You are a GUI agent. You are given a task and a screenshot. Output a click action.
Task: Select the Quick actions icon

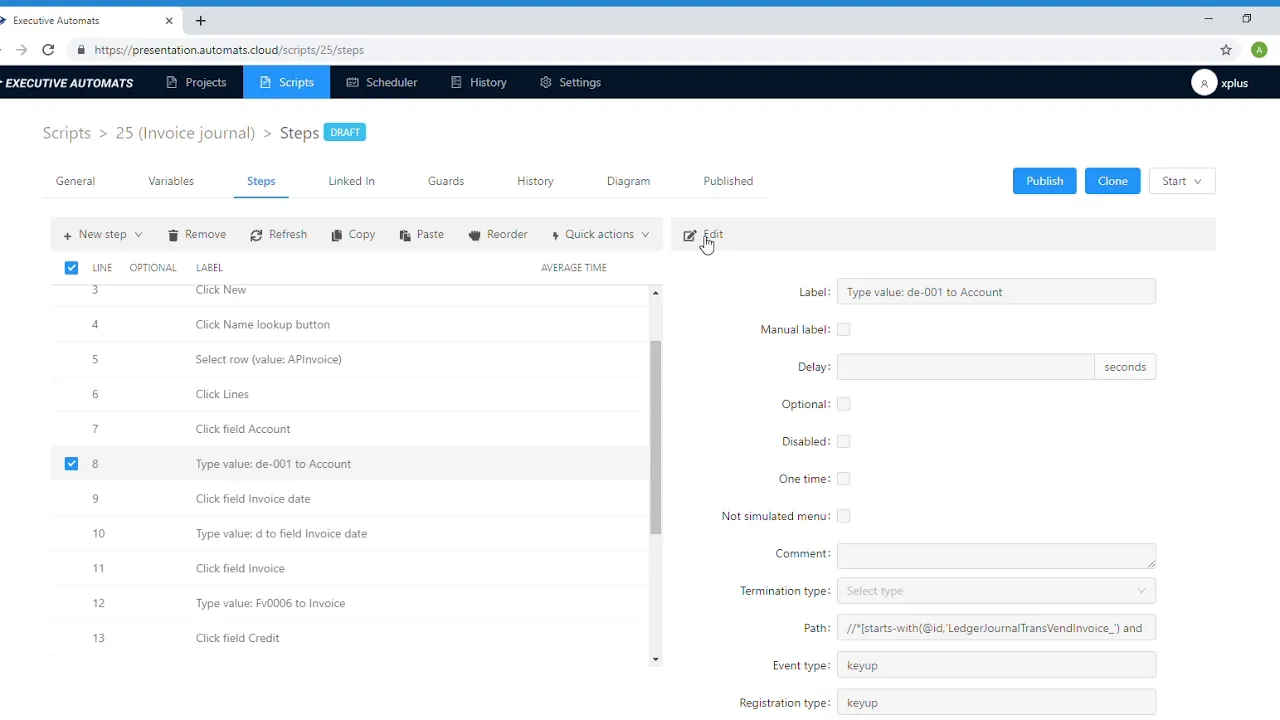[555, 234]
